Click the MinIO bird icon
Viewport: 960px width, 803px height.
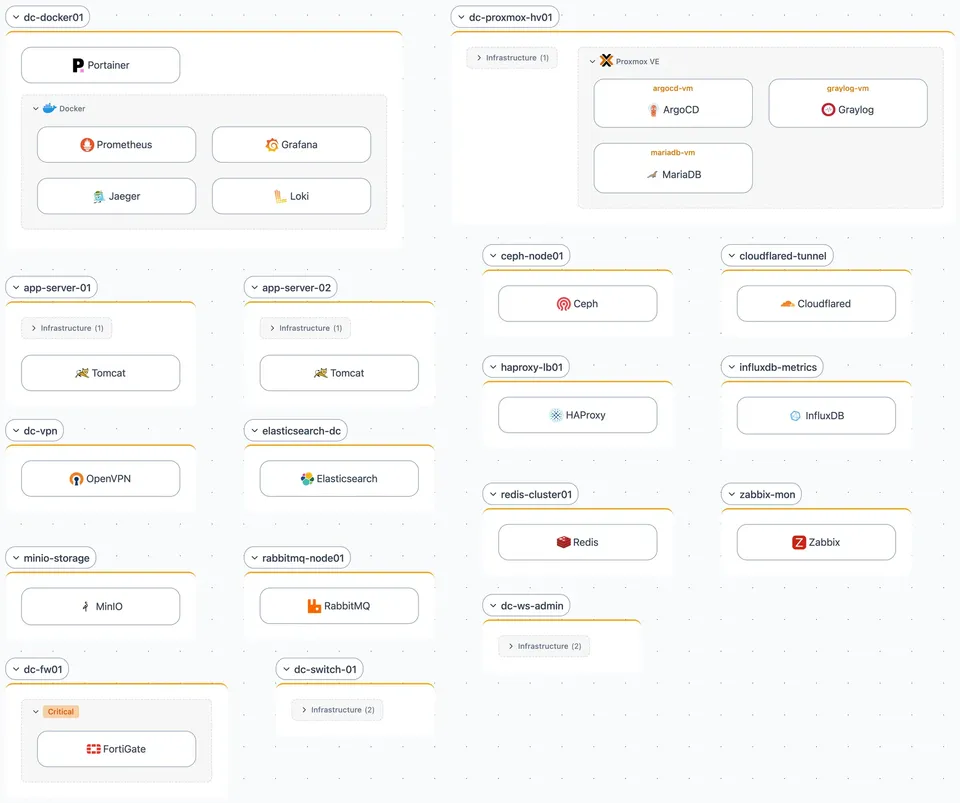[x=86, y=607]
